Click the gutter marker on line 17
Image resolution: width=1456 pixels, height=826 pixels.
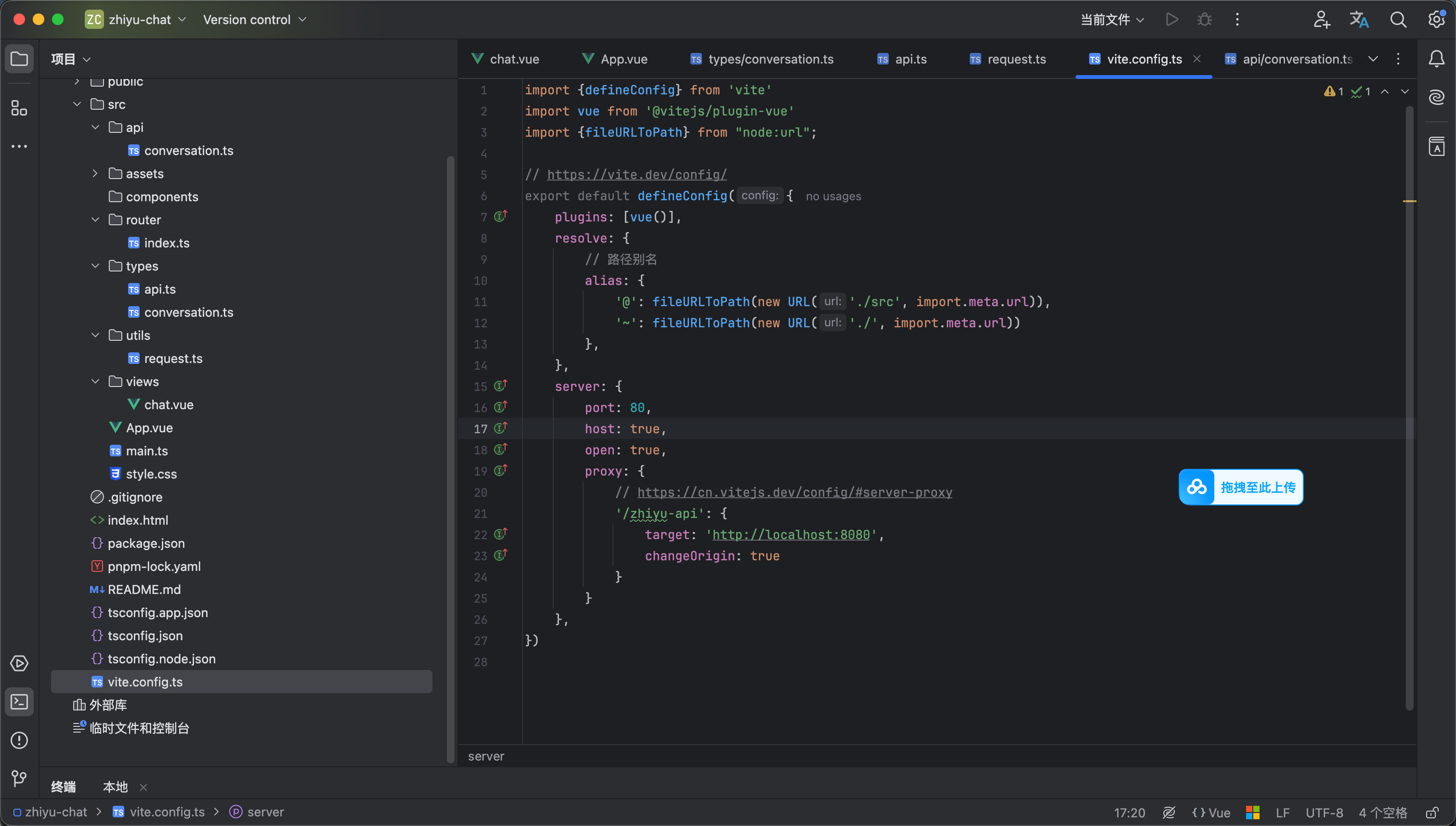500,428
